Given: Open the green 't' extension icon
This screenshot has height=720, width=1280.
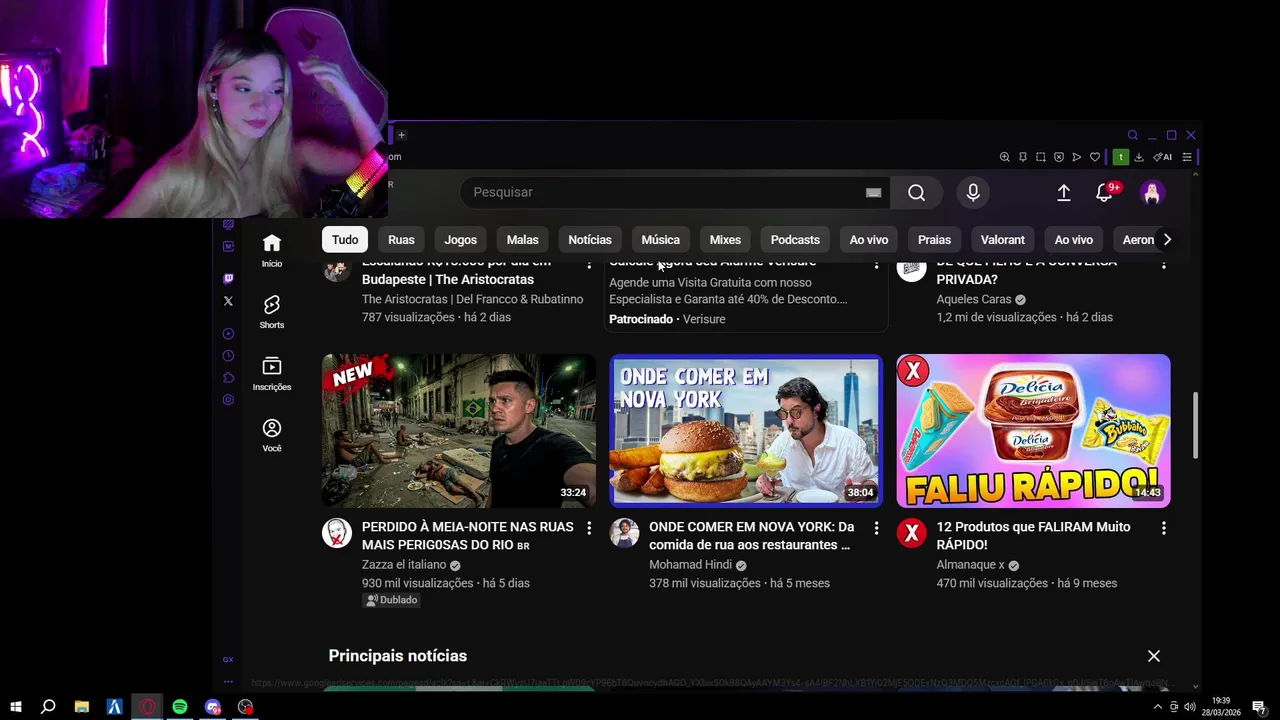Looking at the screenshot, I should coord(1121,157).
